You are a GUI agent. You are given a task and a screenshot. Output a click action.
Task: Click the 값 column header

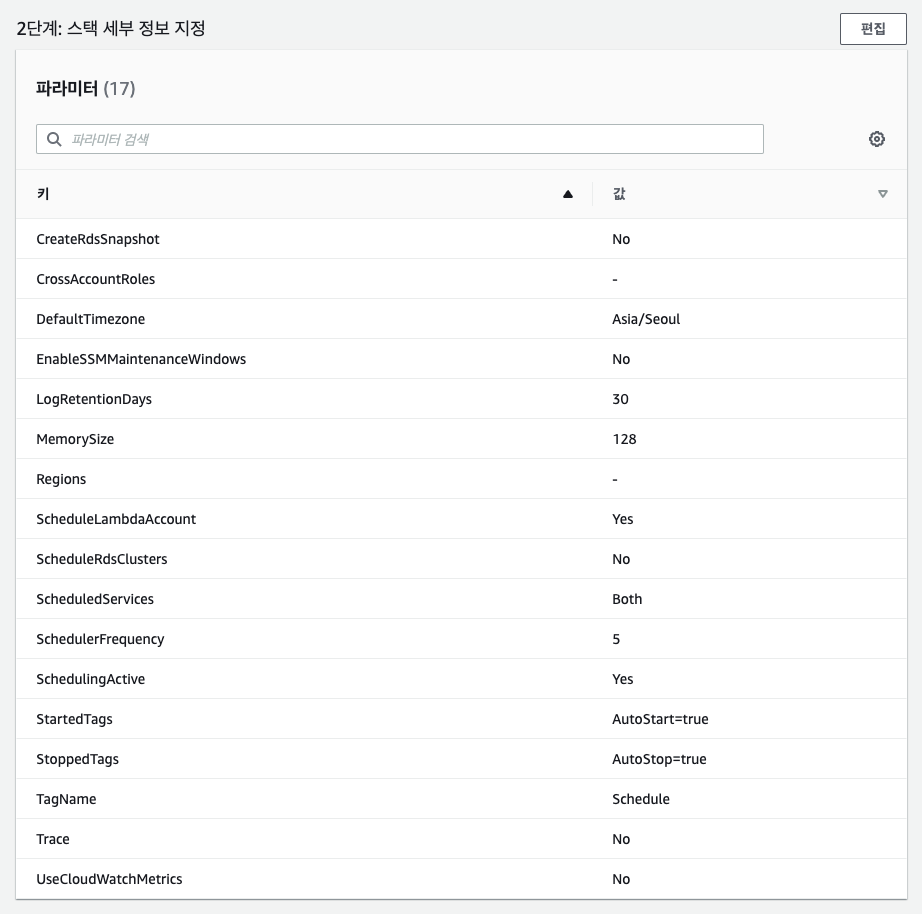619,194
